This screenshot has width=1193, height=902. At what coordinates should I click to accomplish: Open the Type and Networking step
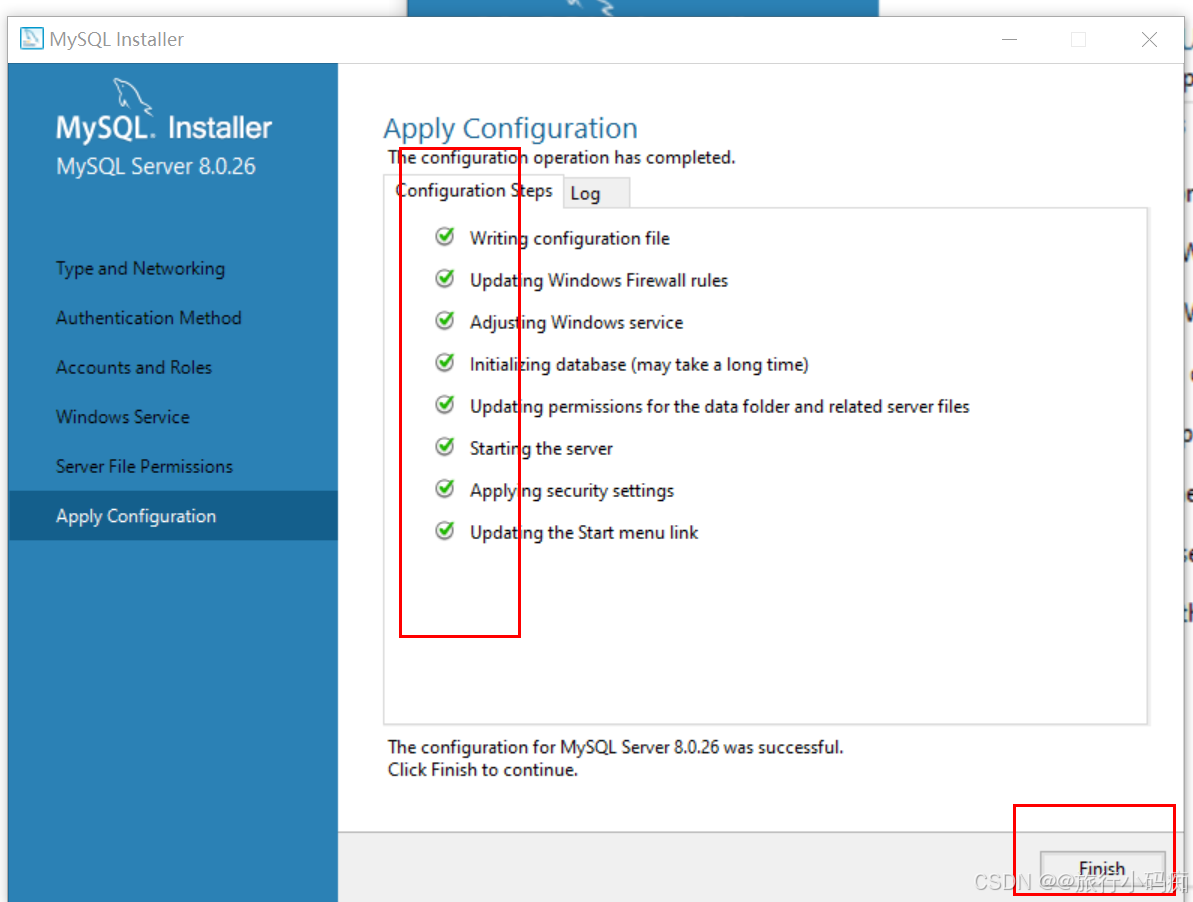[140, 268]
